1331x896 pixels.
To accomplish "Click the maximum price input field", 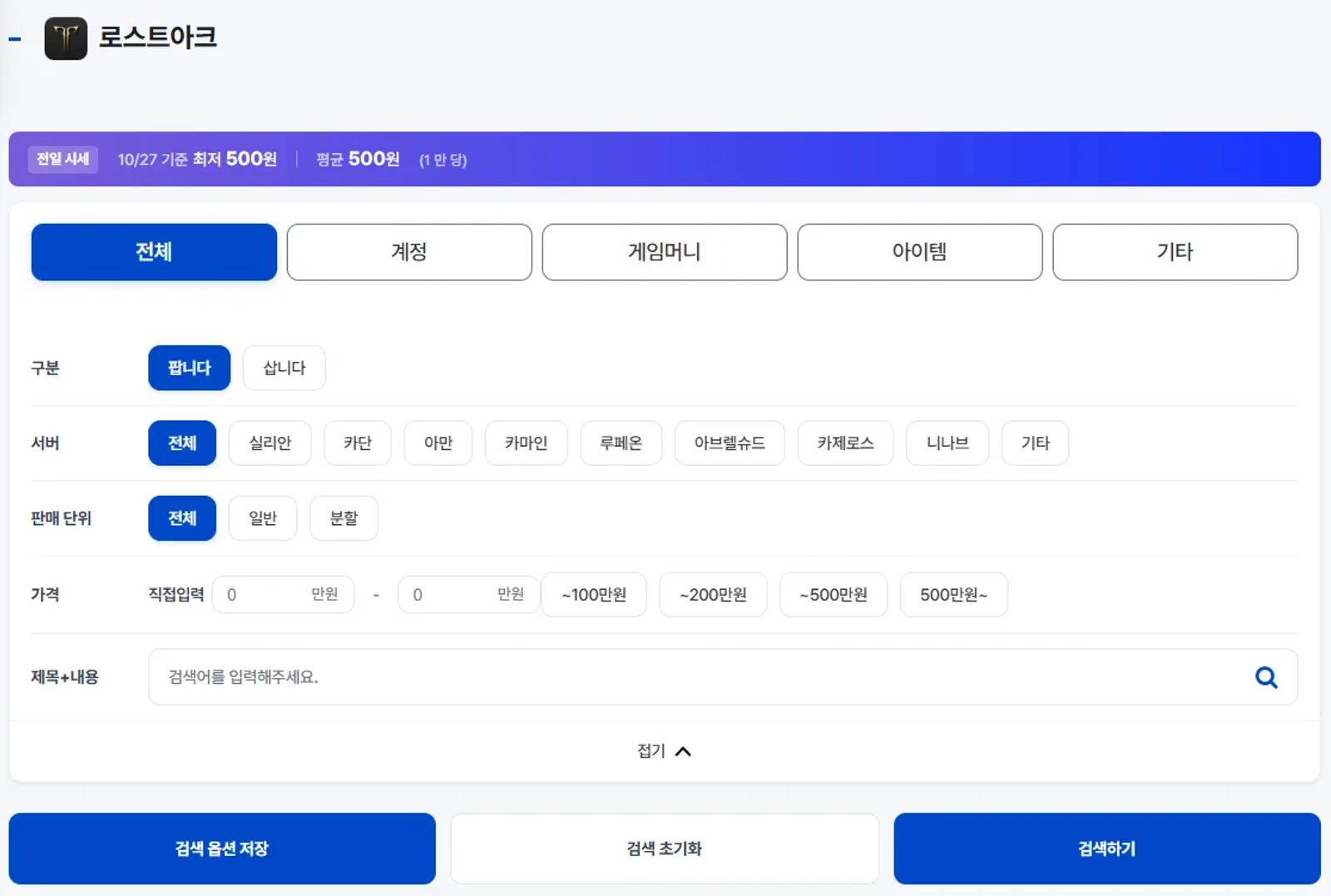I will click(x=469, y=595).
